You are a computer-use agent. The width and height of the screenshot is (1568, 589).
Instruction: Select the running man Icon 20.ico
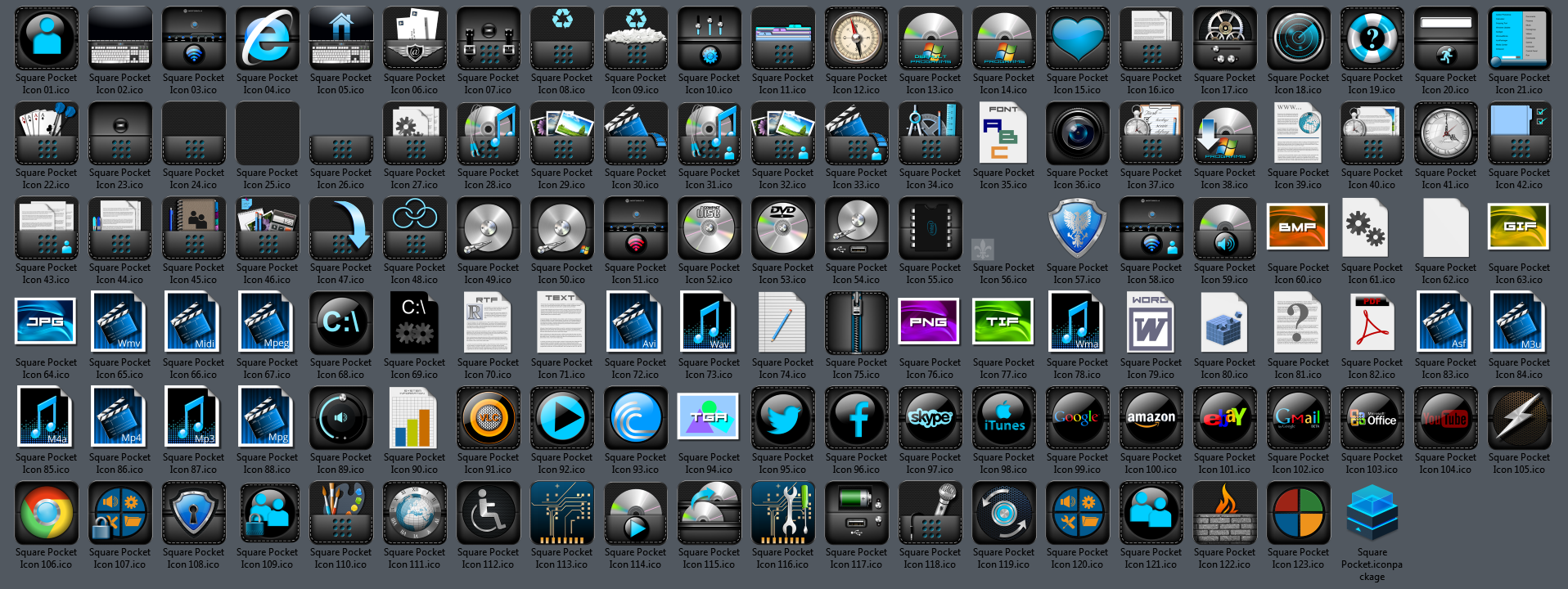click(1446, 38)
